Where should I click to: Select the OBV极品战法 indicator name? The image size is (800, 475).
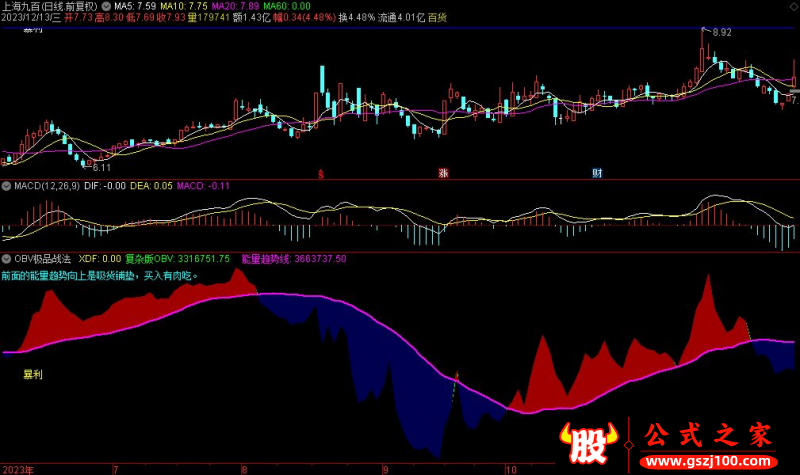42,258
